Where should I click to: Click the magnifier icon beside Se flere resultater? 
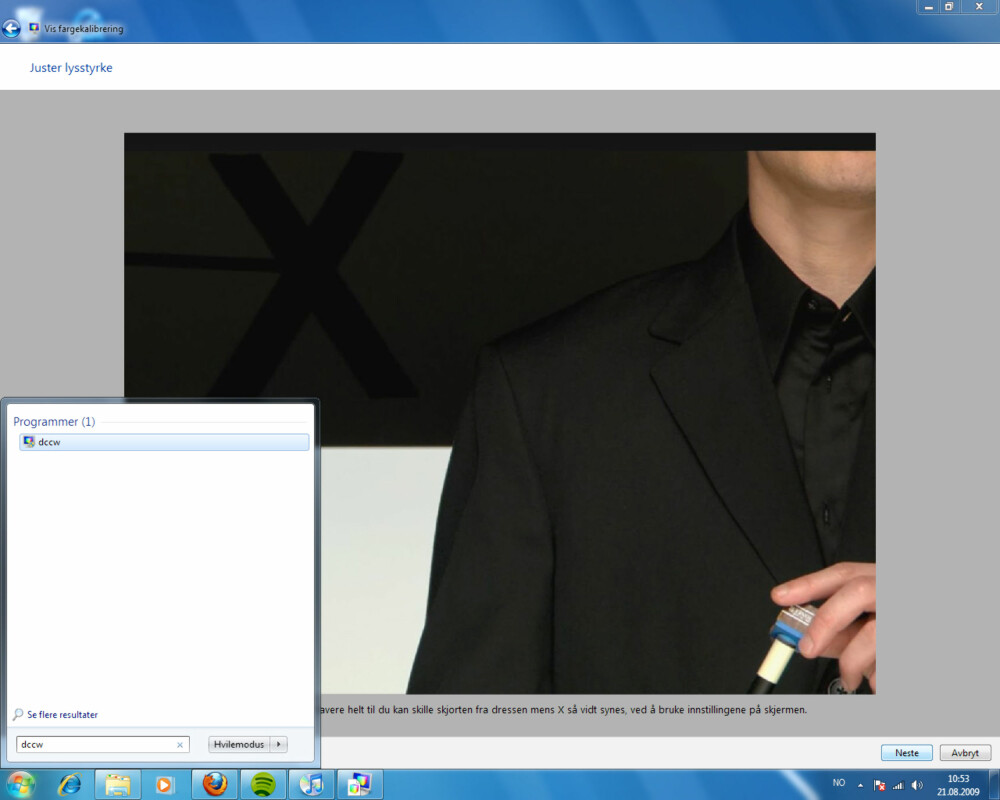pyautogui.click(x=18, y=715)
